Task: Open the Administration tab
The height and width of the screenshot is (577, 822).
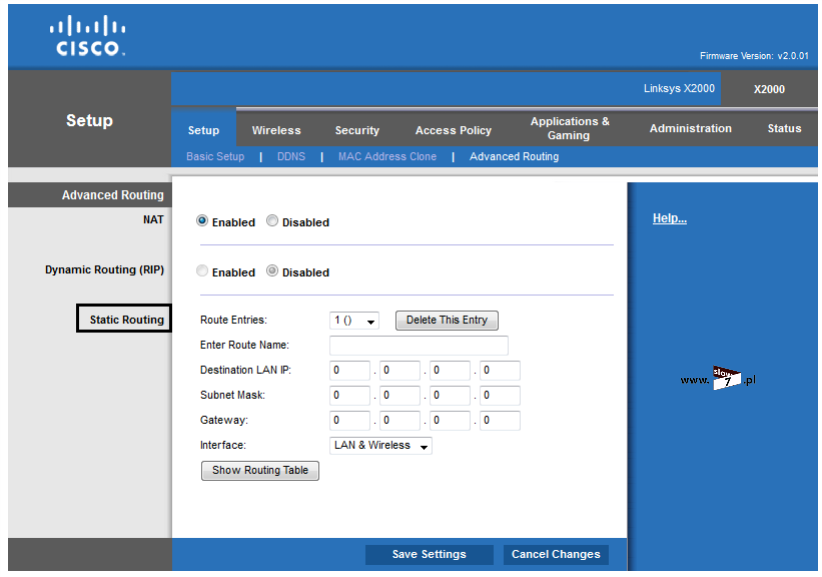Action: (x=690, y=129)
